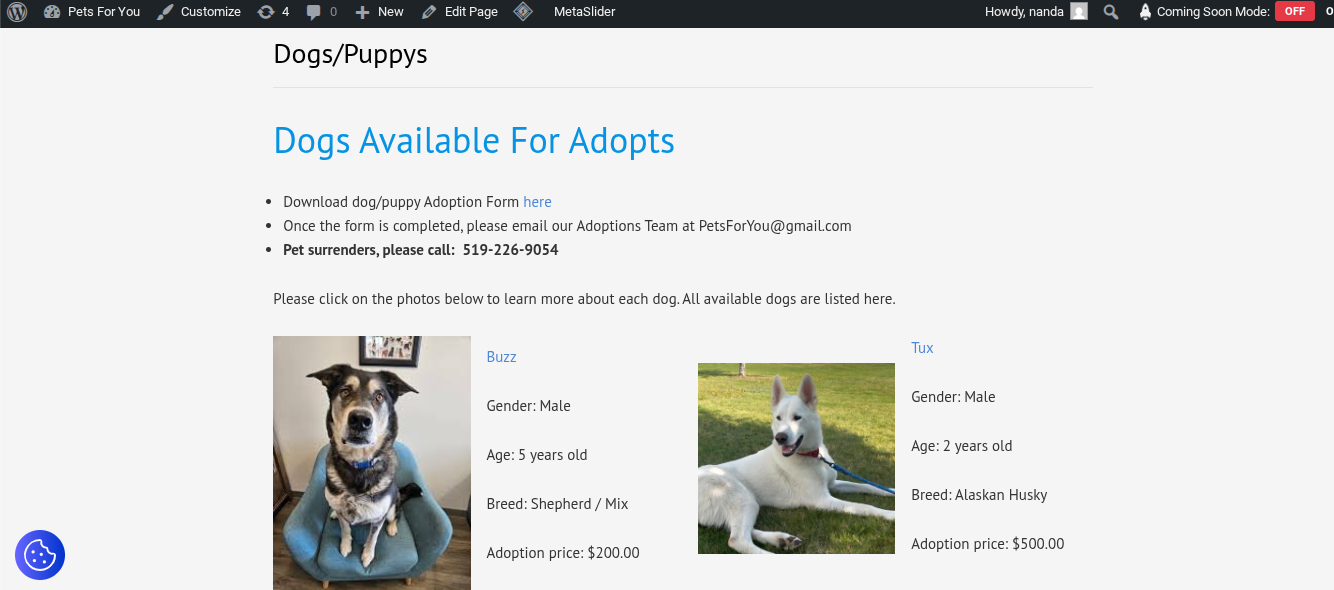
Task: Open the Pets For You dashboard menu
Action: [x=92, y=12]
